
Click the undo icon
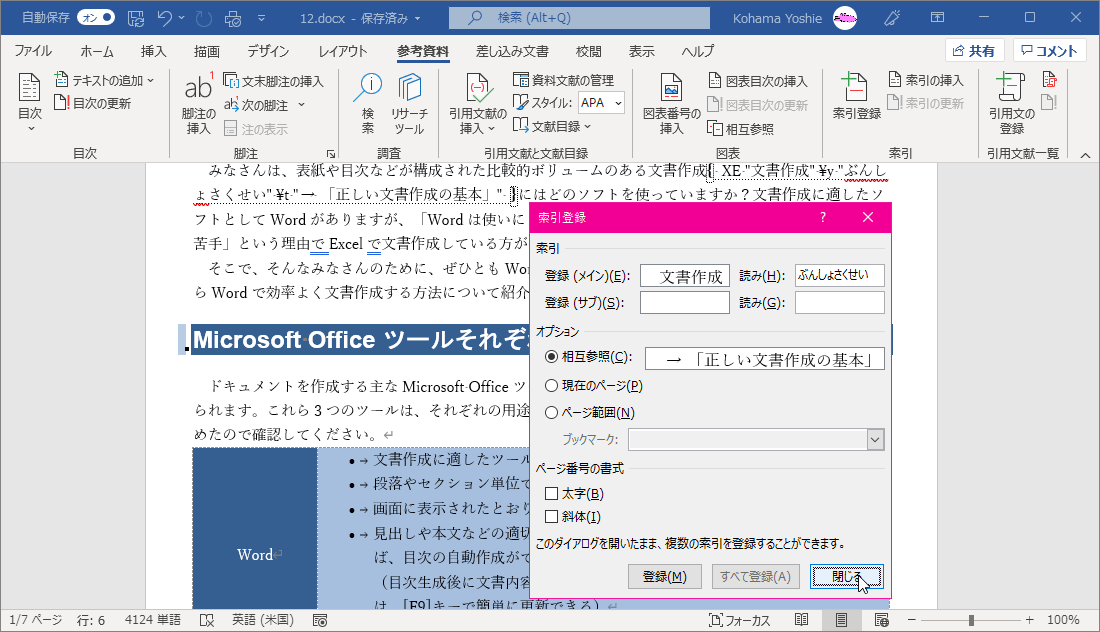coord(165,18)
